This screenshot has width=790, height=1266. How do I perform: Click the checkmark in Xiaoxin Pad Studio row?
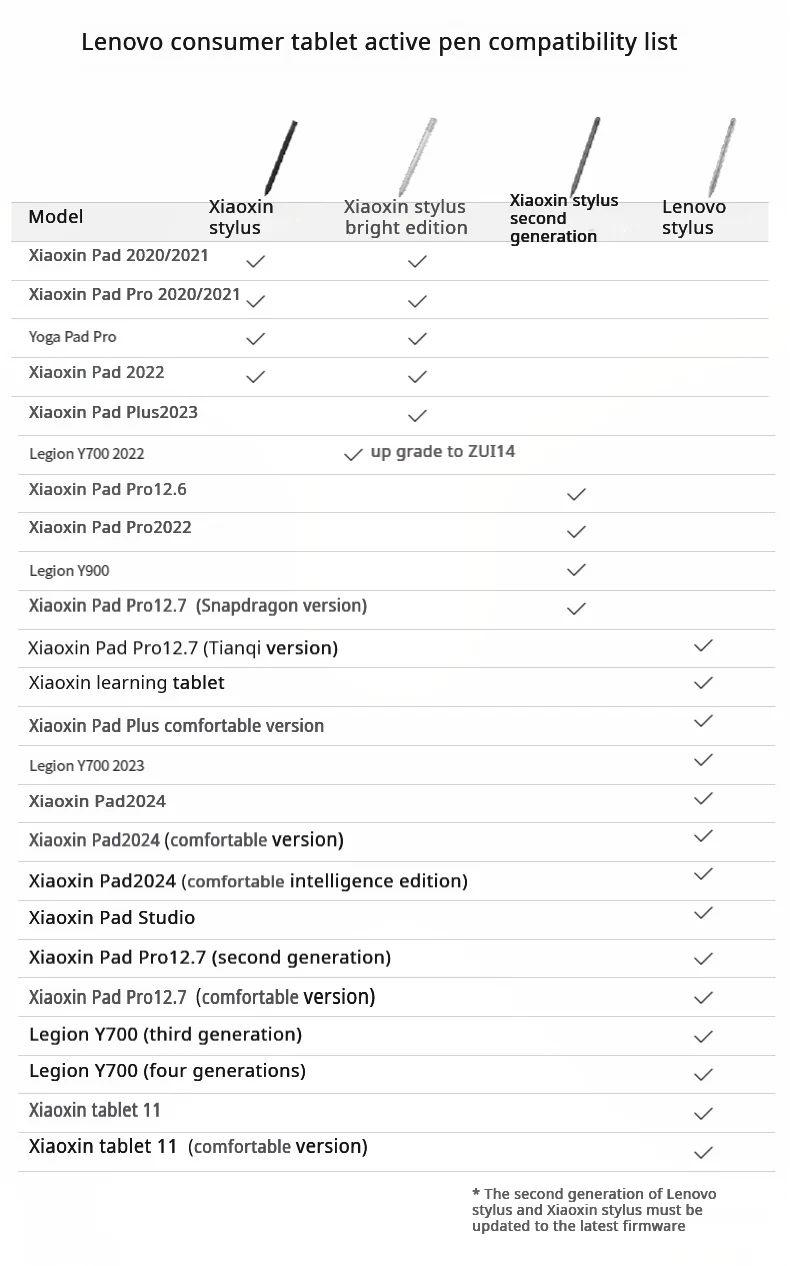pyautogui.click(x=703, y=913)
